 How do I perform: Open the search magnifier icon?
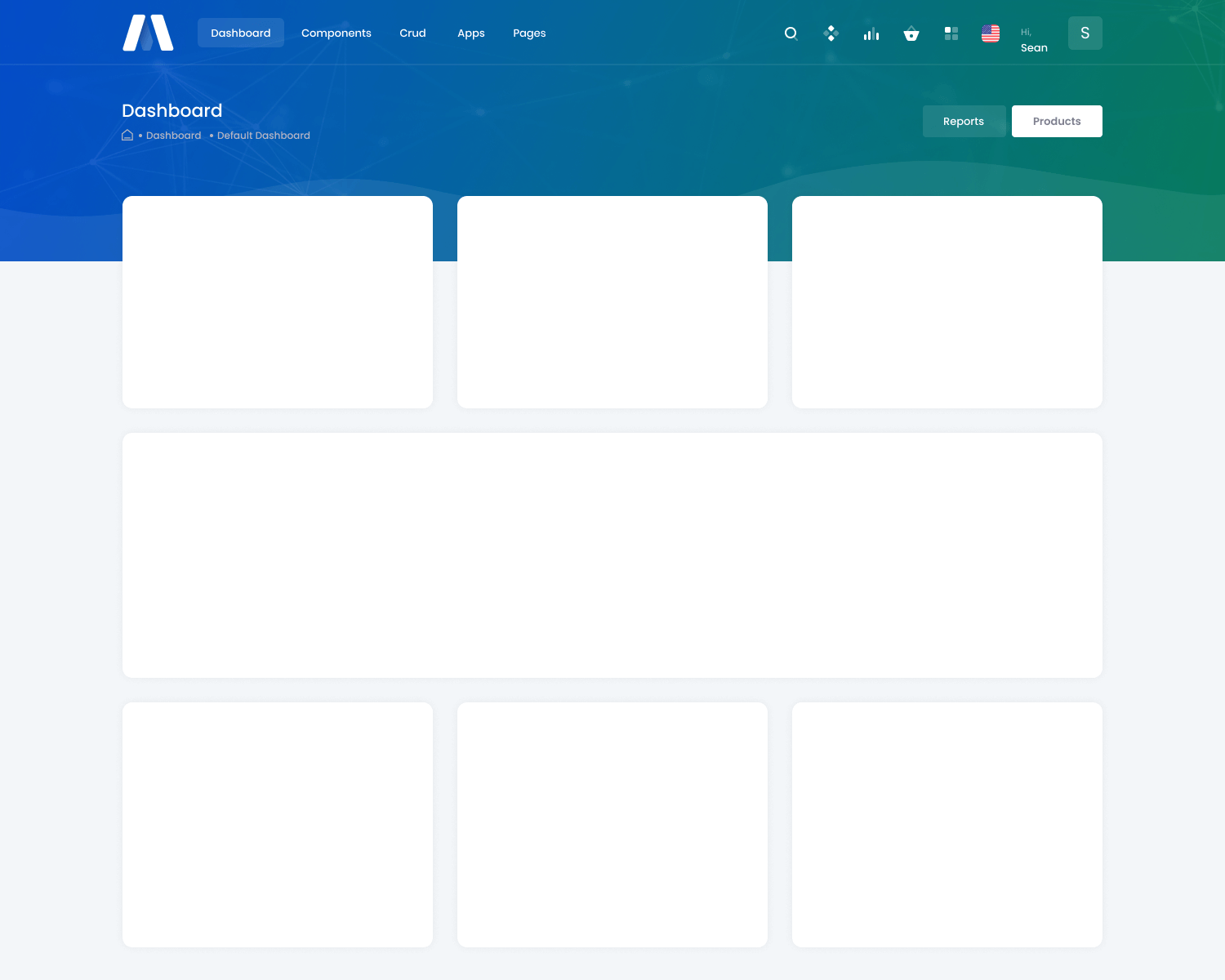[791, 33]
